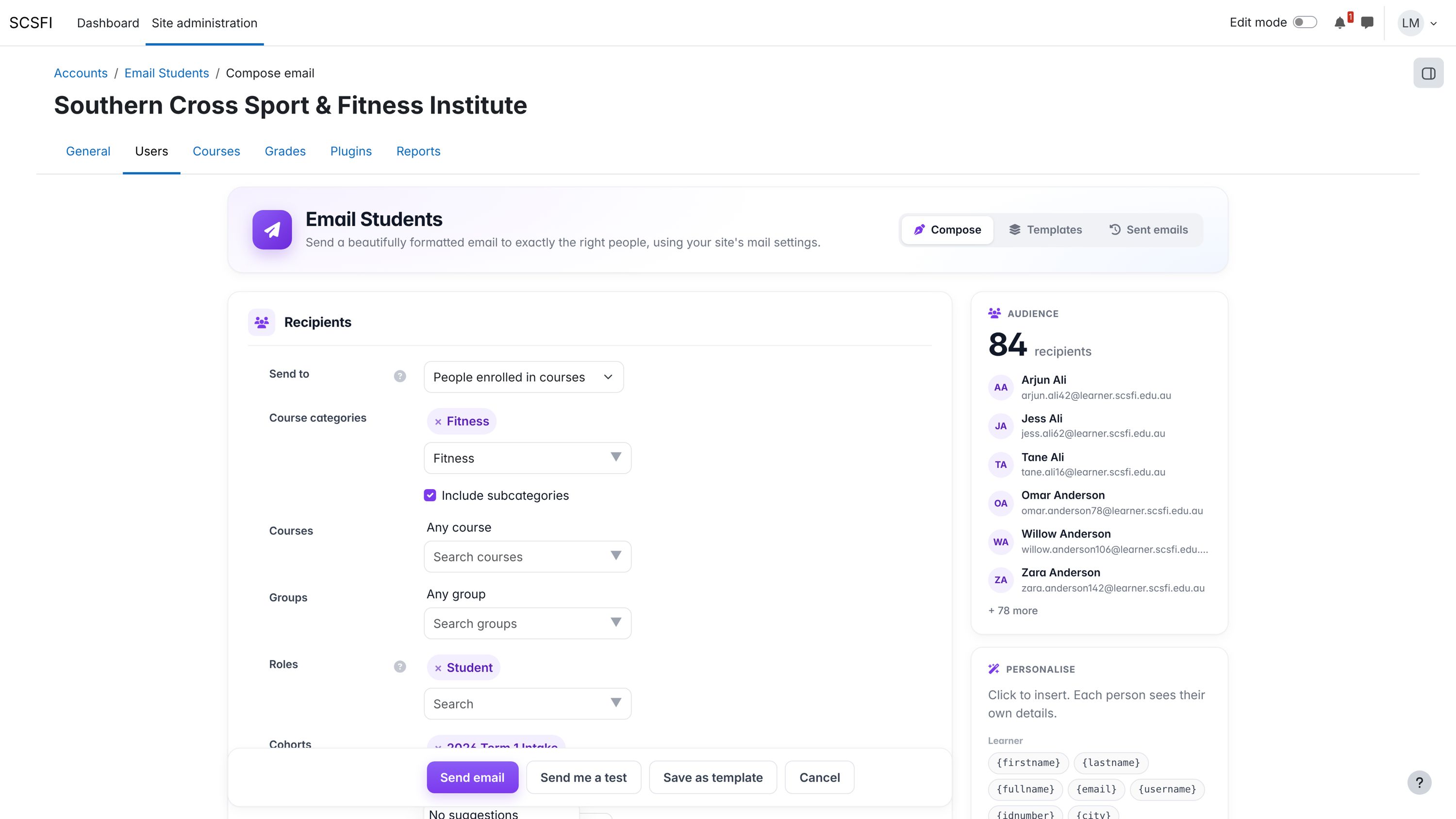Click the Send to help question icon
The image size is (1456, 819).
[x=399, y=376]
